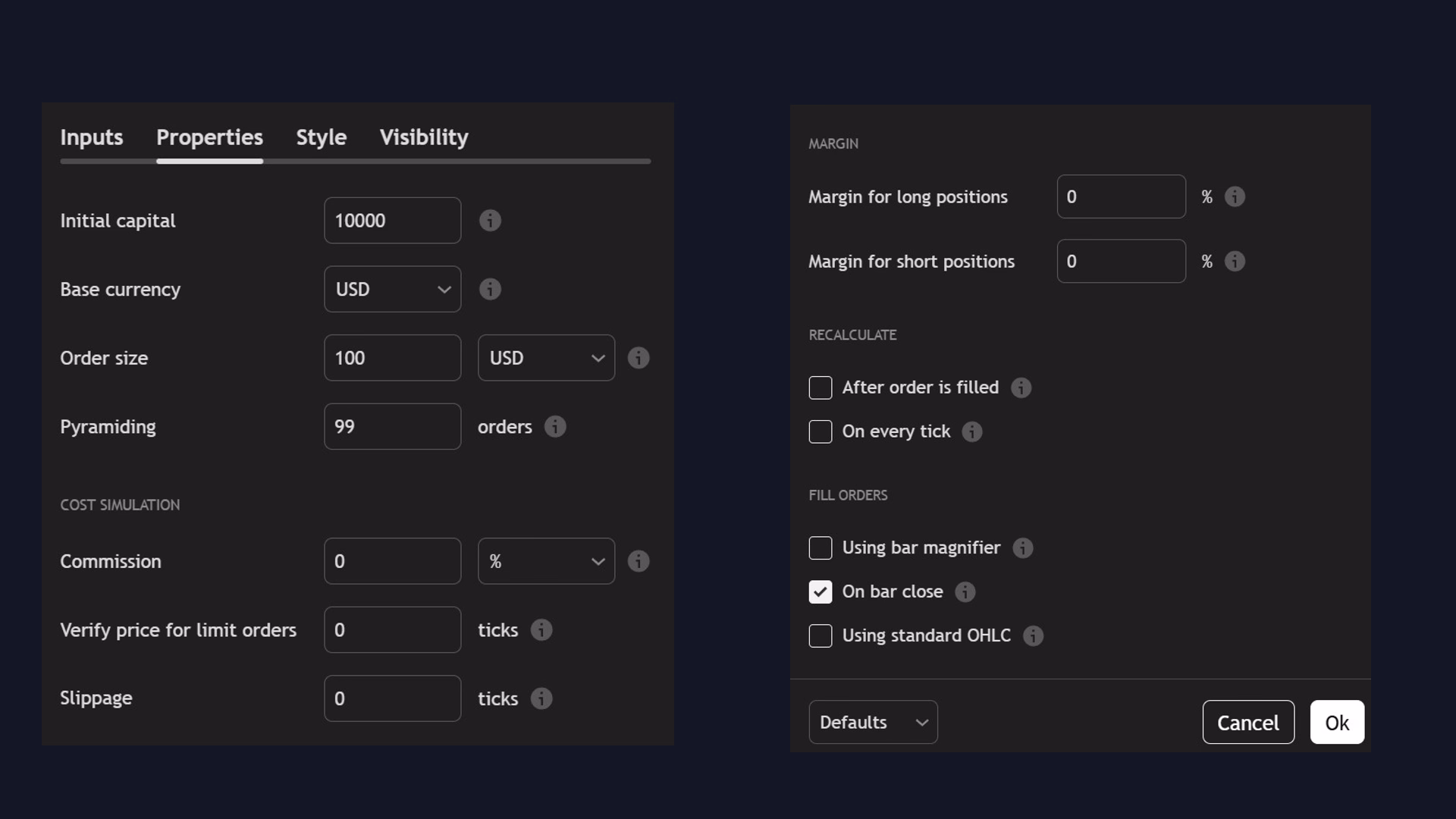Screen dimensions: 1456x819
Task: Enable After order is filled checkbox
Action: click(x=821, y=388)
